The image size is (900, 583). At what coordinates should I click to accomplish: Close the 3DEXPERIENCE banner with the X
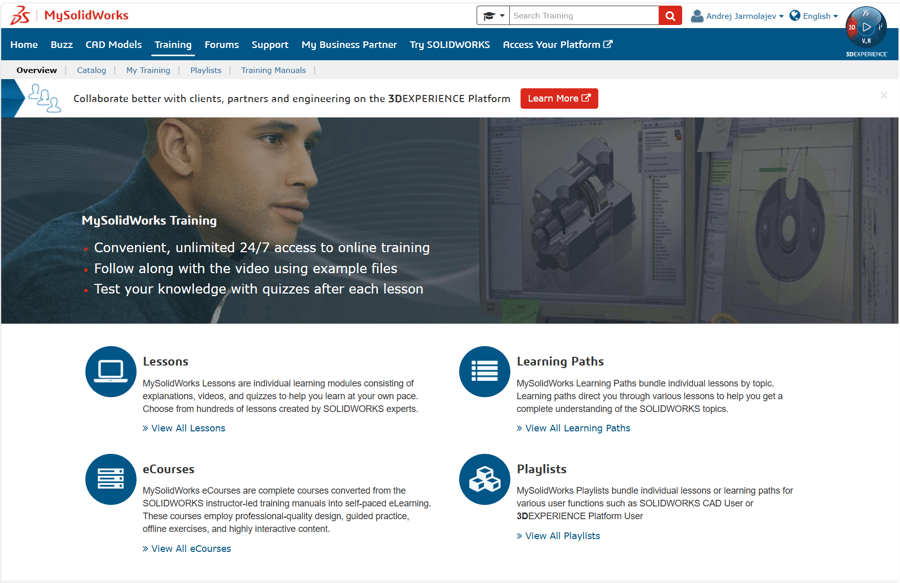click(x=884, y=95)
